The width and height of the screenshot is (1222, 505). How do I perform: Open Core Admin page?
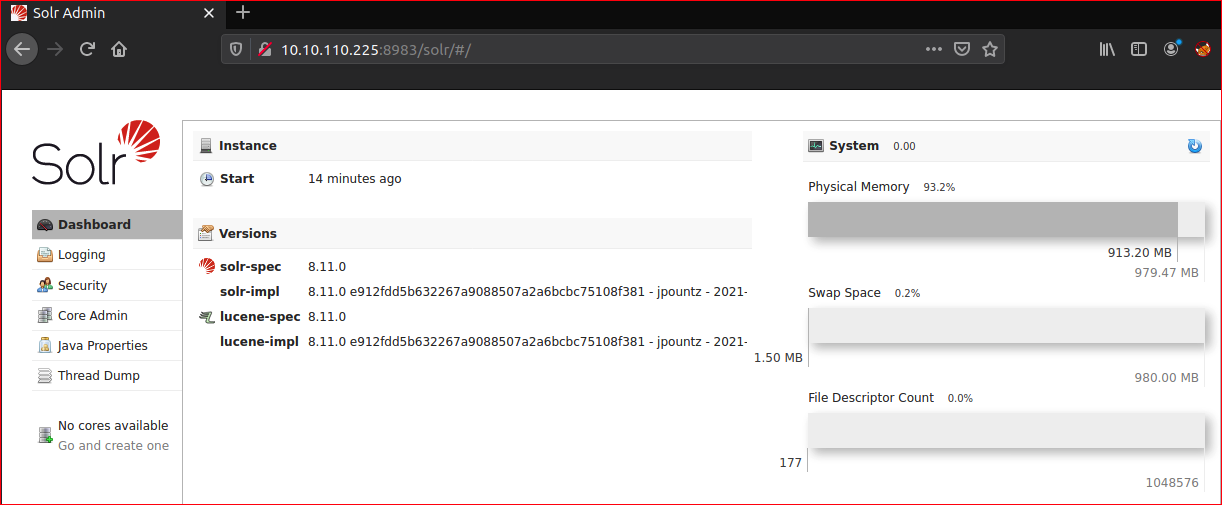tap(107, 315)
